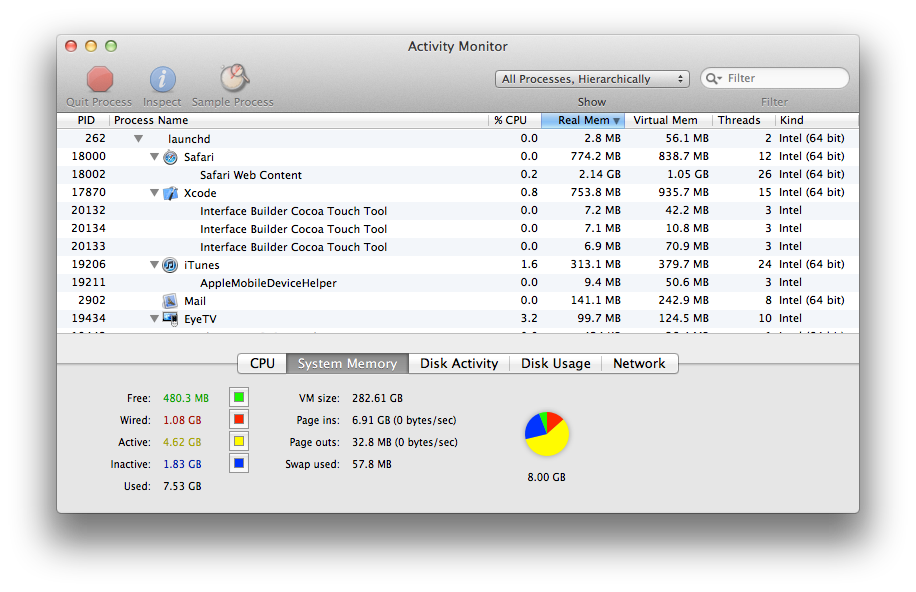The image size is (916, 592).
Task: Click the Safari compass icon in the process list
Action: (x=170, y=157)
